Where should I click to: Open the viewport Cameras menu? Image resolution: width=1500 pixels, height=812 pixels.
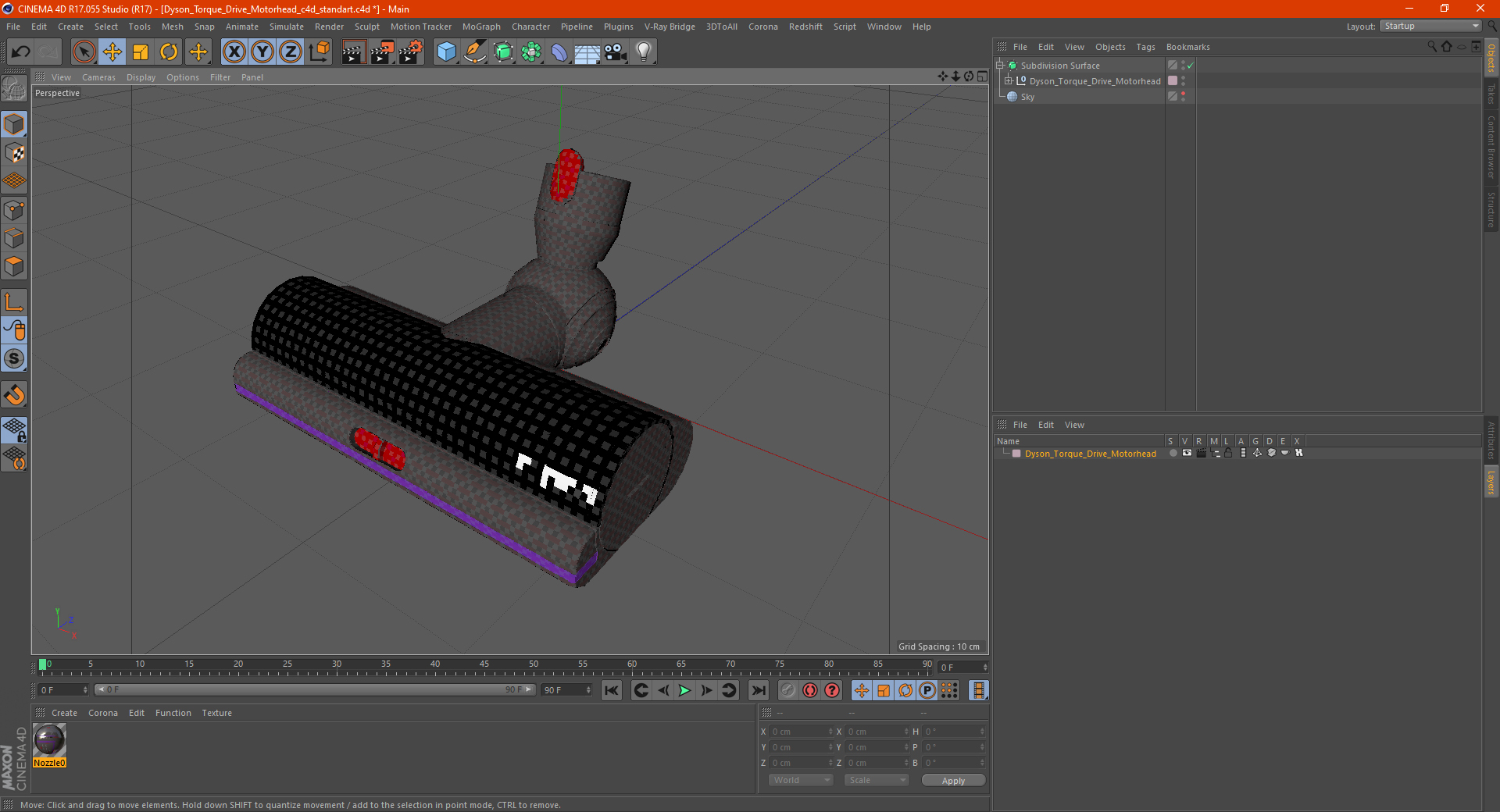pos(98,77)
